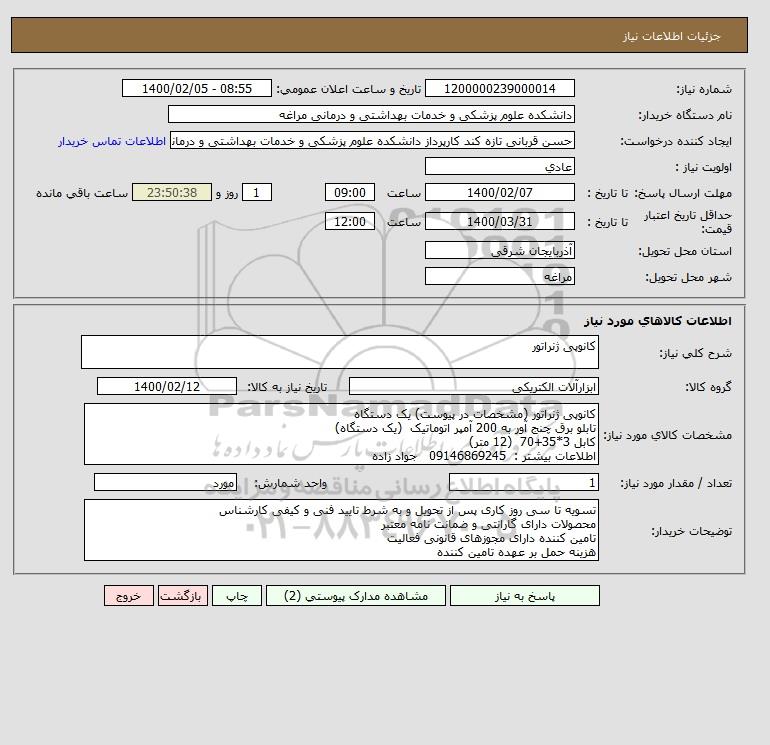Click the اولویت نیاز label

(x=704, y=167)
